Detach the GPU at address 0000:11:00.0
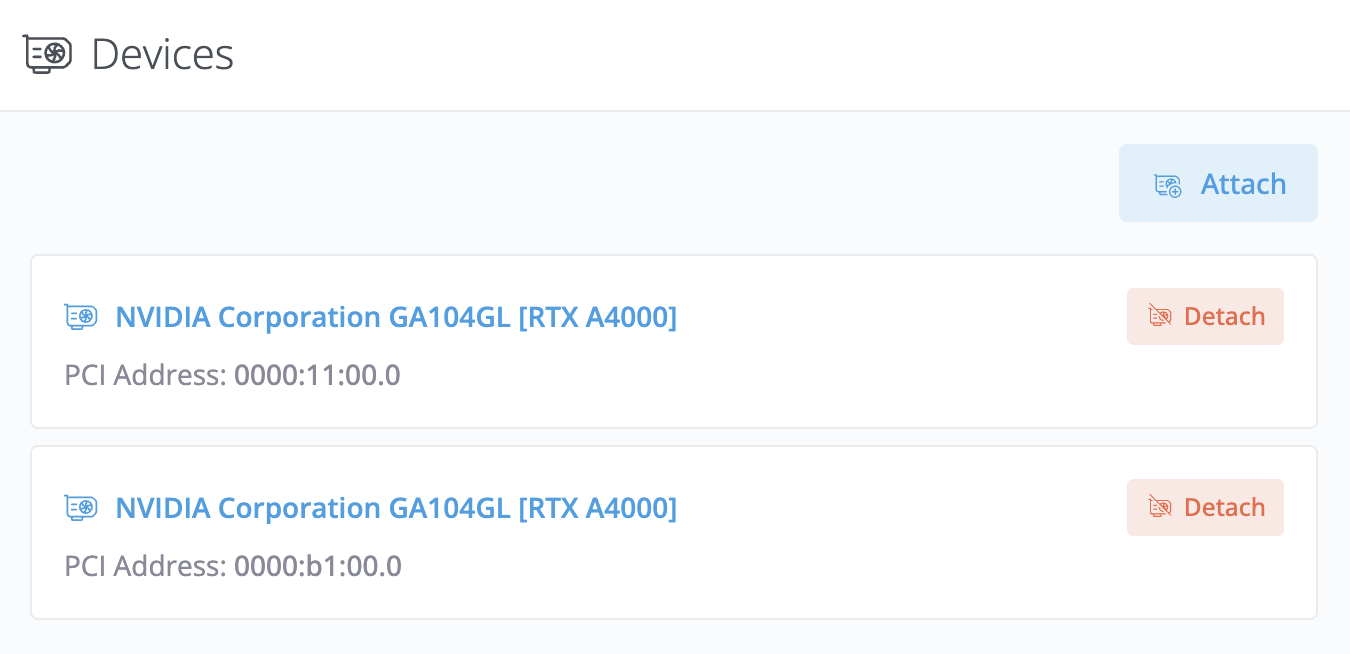Viewport: 1350px width, 654px height. [1205, 317]
